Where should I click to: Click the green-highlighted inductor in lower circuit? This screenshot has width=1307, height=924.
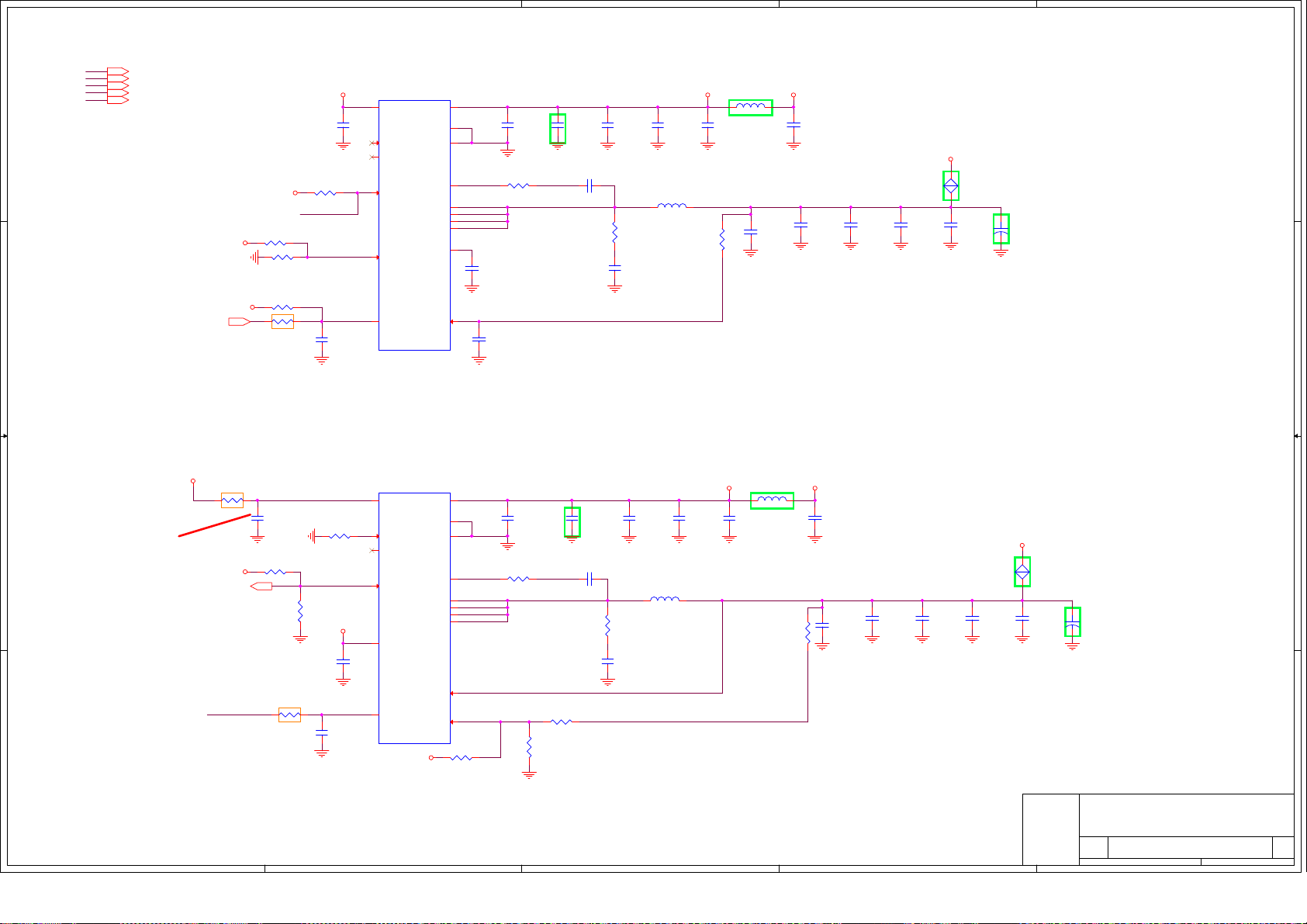tap(772, 500)
